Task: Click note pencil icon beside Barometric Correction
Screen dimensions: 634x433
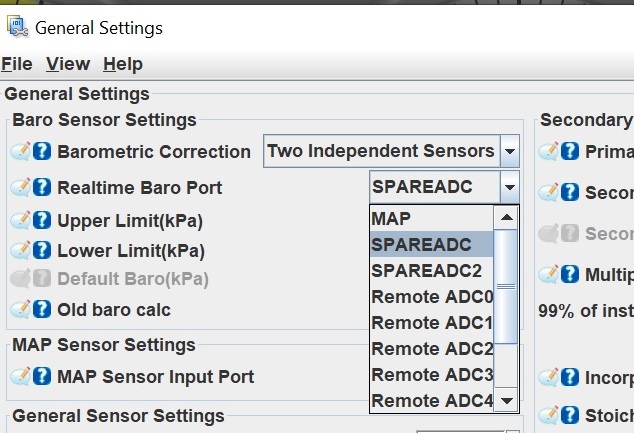Action: click(x=20, y=151)
